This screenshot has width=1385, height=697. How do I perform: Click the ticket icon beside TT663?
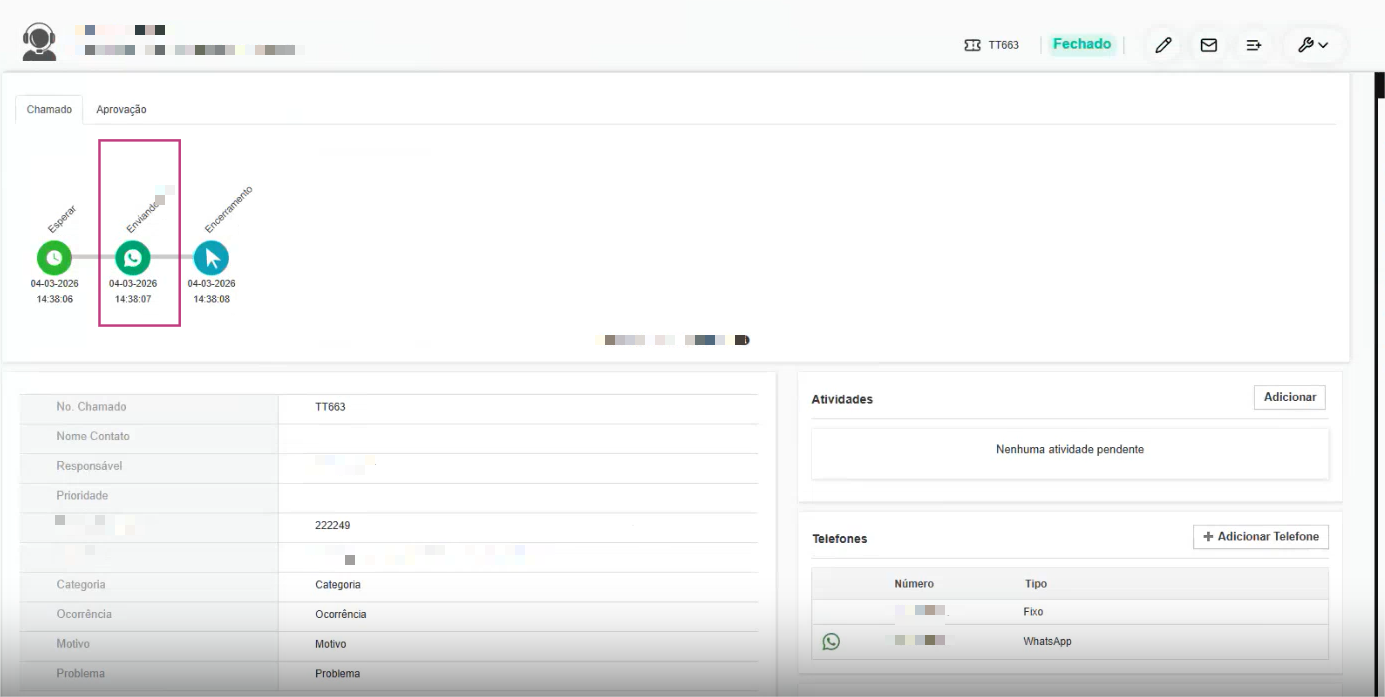point(972,45)
